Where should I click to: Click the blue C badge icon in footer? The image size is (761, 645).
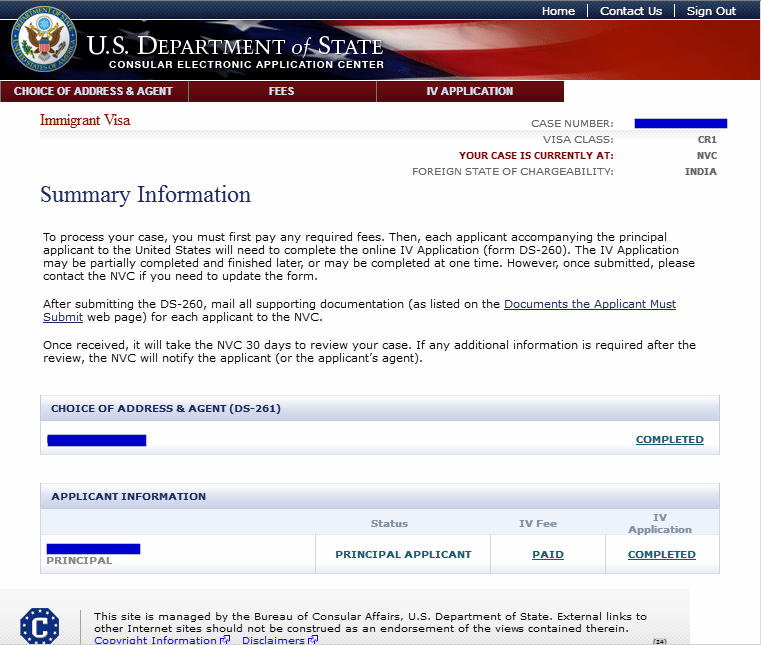(x=40, y=626)
